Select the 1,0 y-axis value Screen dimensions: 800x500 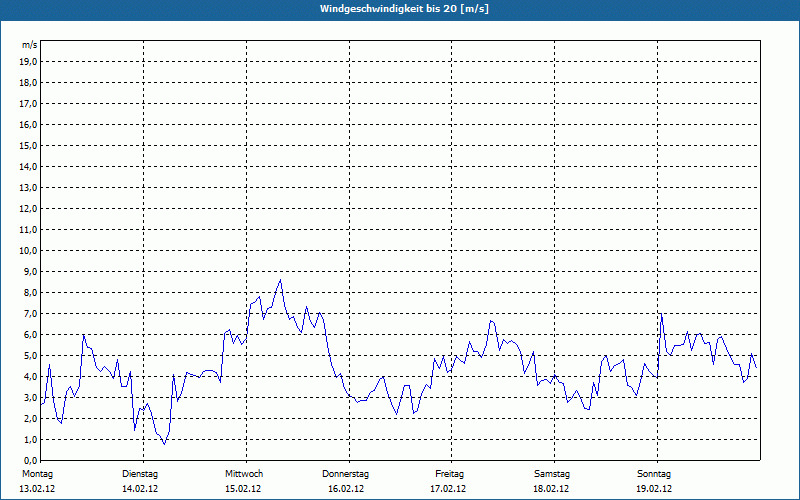[31, 440]
